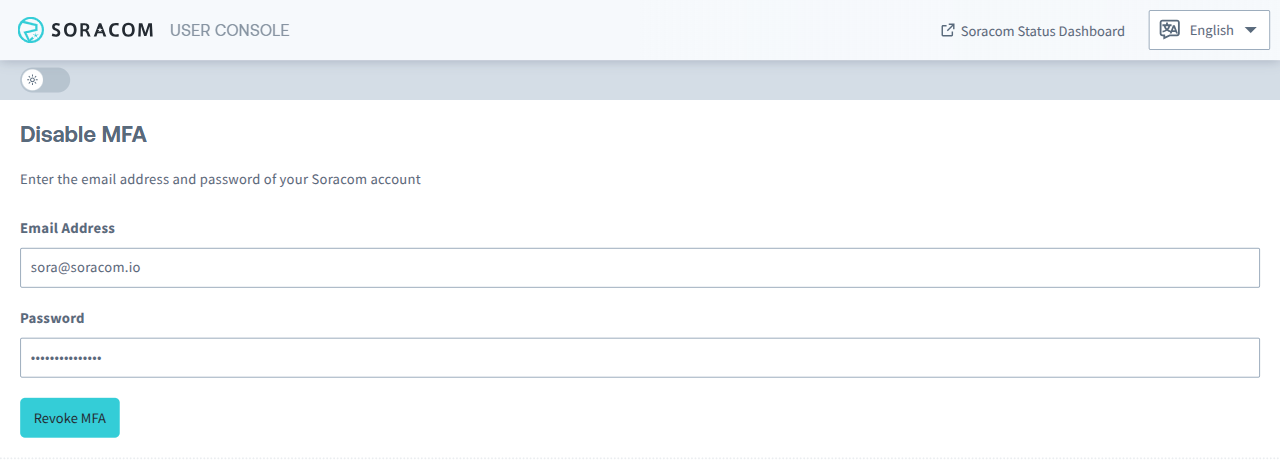This screenshot has height=462, width=1280.
Task: Click the email and password instruction text
Action: [x=220, y=180]
